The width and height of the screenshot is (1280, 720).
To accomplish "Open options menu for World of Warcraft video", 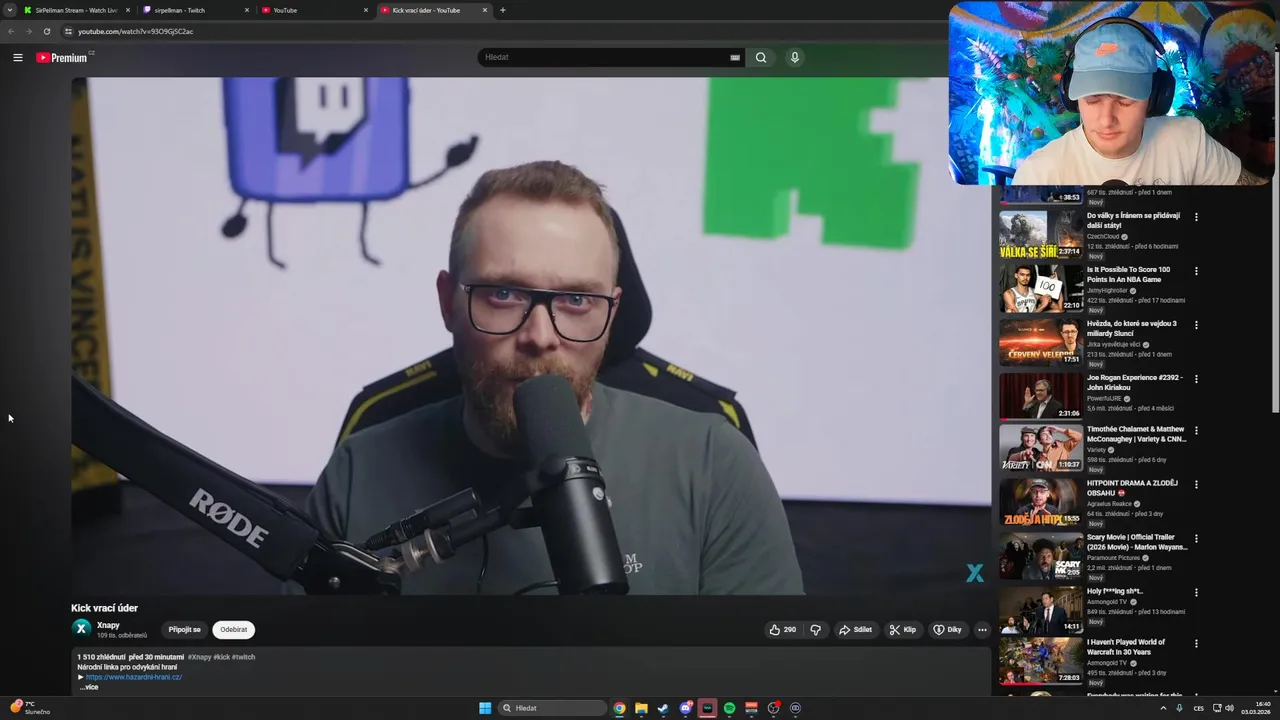I will (1196, 644).
